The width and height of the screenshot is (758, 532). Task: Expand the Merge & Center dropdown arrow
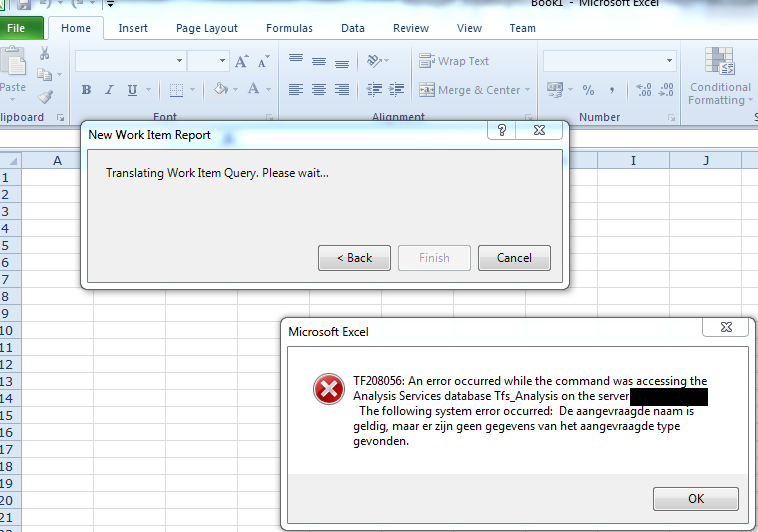[529, 90]
